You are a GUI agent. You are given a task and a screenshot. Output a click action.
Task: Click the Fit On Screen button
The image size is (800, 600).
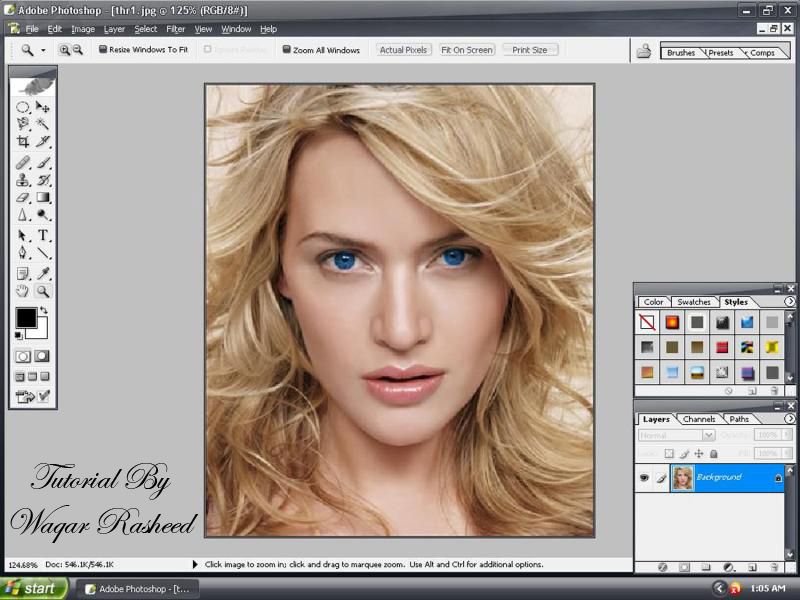coord(467,50)
